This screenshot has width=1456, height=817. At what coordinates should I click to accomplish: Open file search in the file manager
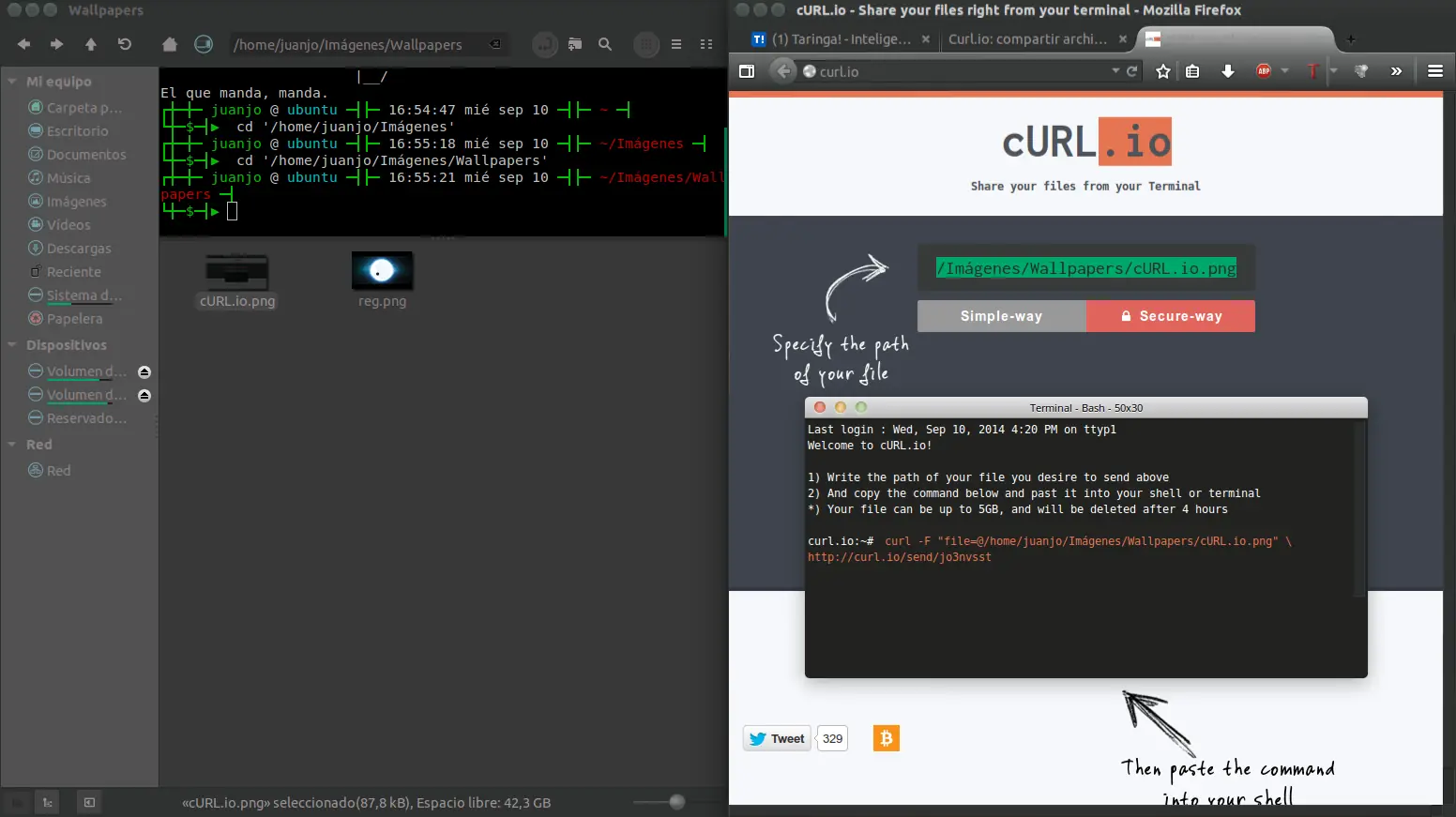pos(605,44)
